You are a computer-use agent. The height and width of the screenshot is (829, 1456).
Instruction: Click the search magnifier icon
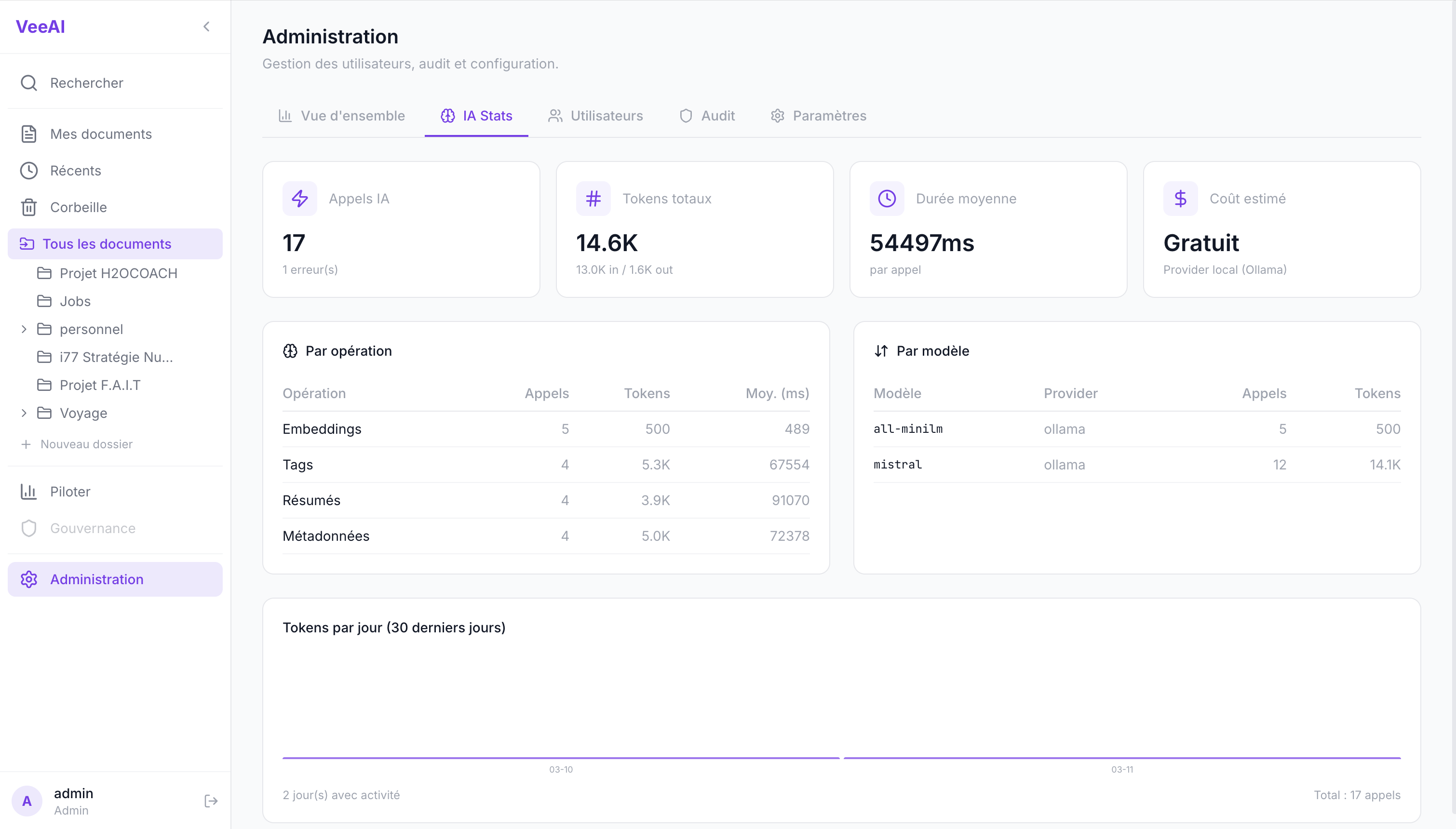[28, 83]
